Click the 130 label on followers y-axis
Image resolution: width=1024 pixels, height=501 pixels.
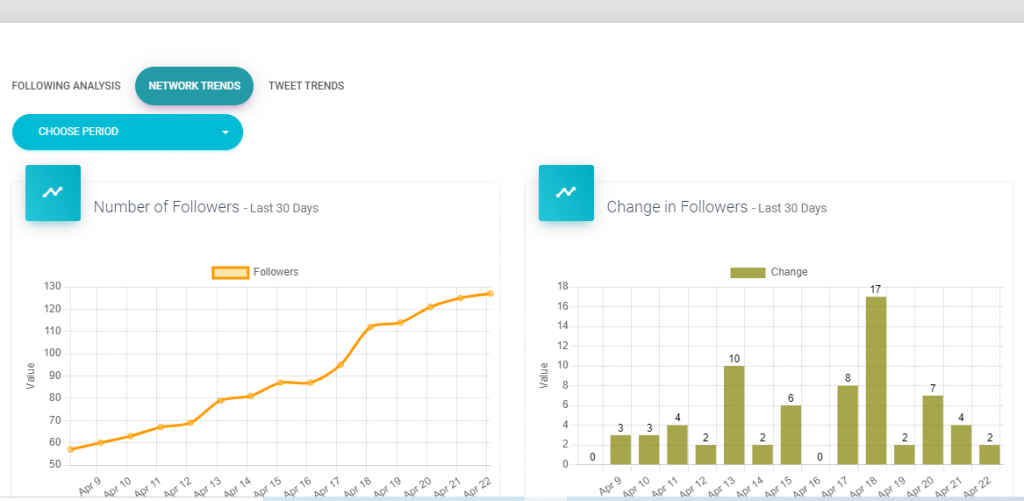53,287
